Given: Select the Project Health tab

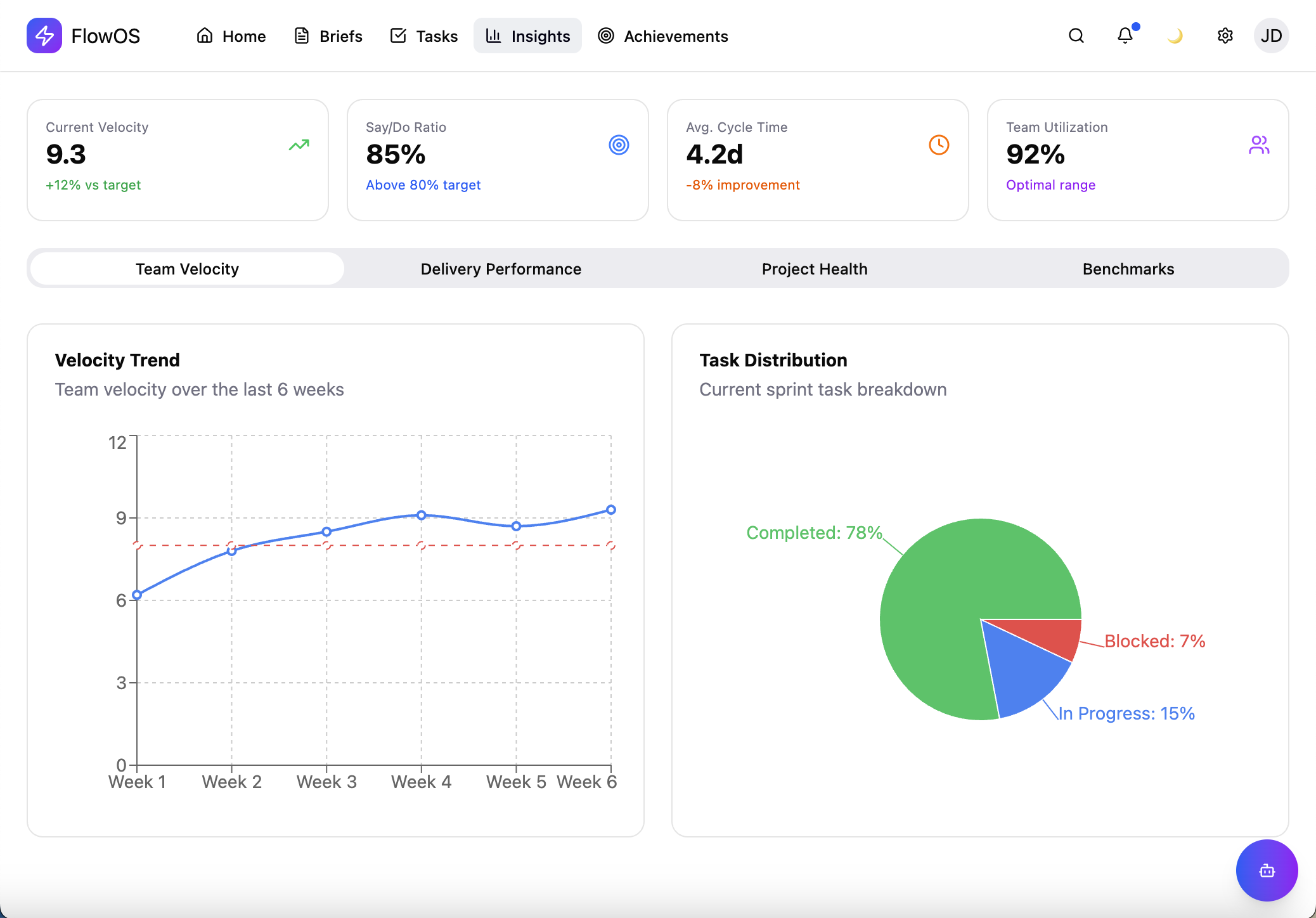Looking at the screenshot, I should (815, 269).
